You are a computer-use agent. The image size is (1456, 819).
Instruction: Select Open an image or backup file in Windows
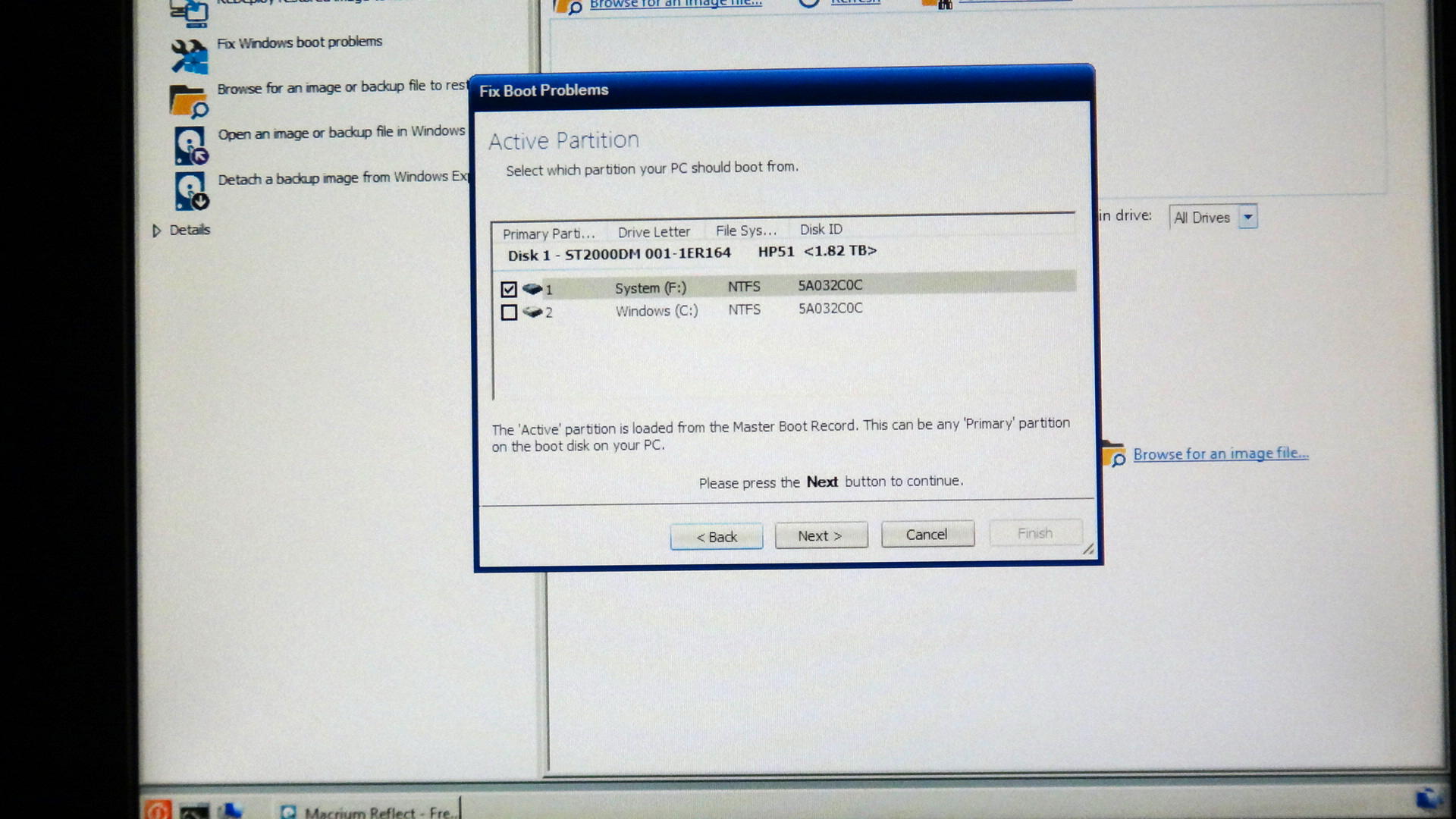(x=341, y=133)
